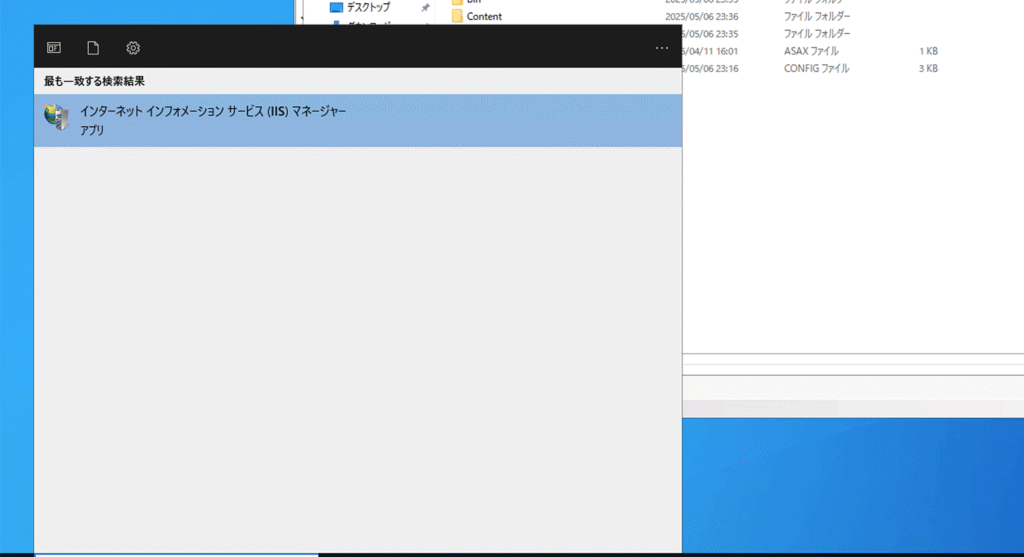This screenshot has width=1024, height=557.
Task: Click the Content folder icon in Explorer
Action: (457, 16)
